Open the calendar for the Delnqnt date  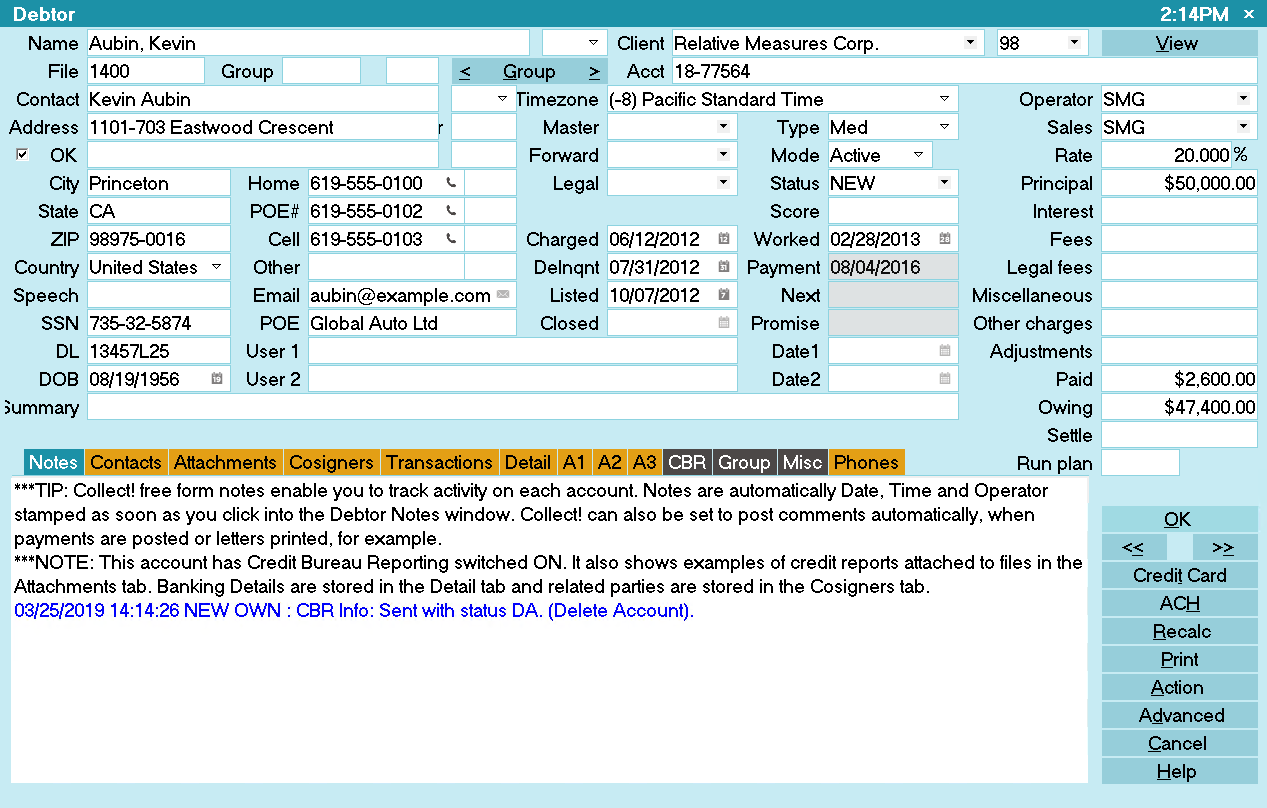click(x=724, y=267)
